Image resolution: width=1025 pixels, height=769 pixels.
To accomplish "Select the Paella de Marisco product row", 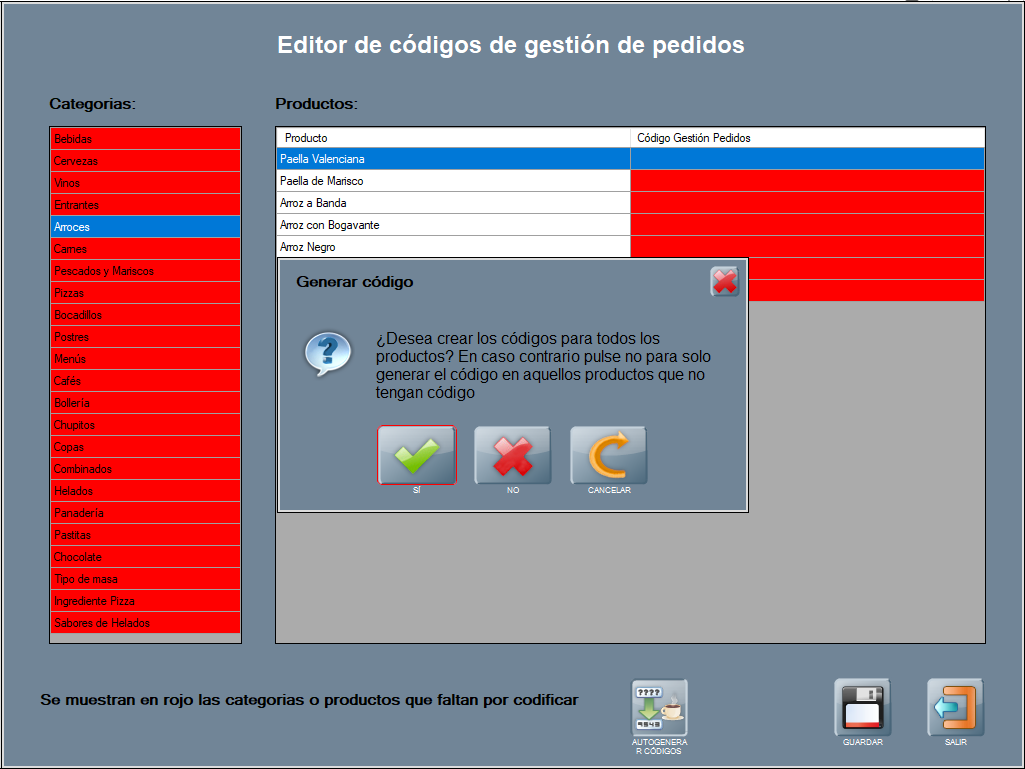I will pos(453,181).
